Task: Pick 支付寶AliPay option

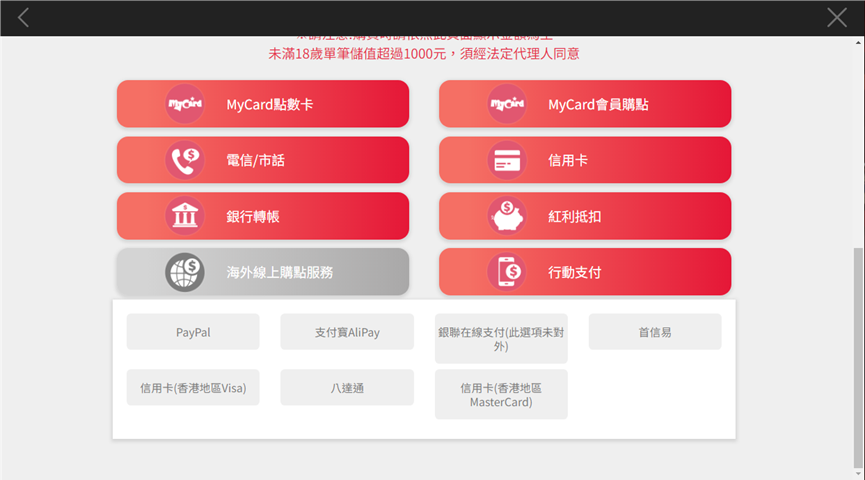Action: click(347, 332)
